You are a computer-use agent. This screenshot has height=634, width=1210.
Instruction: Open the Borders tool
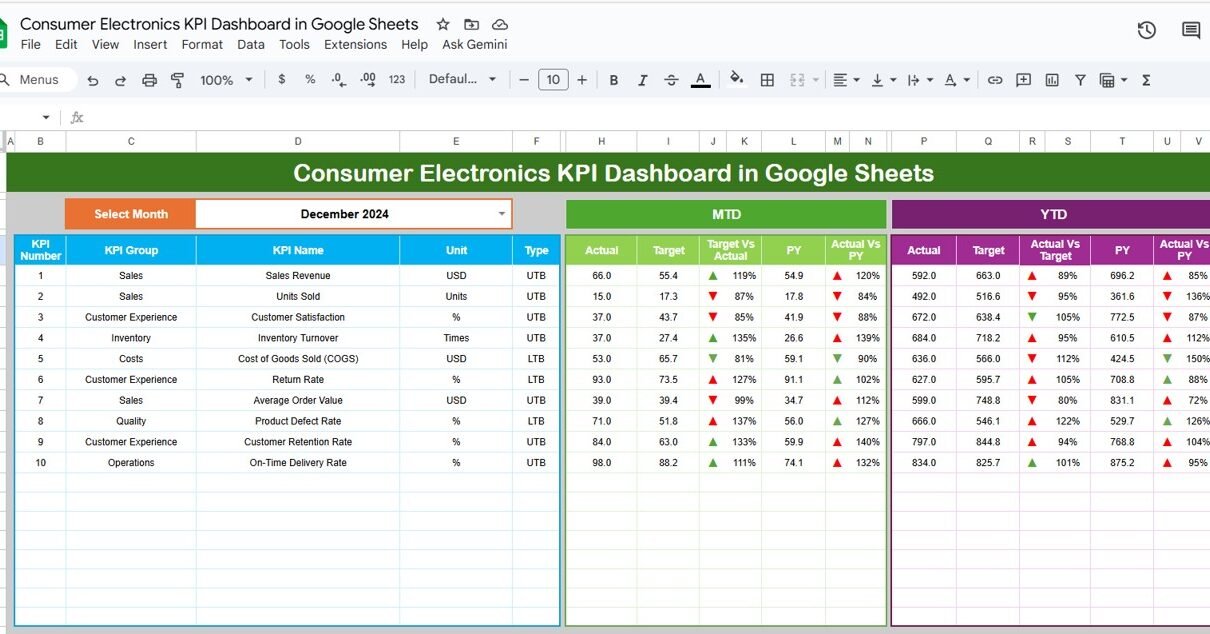(767, 80)
